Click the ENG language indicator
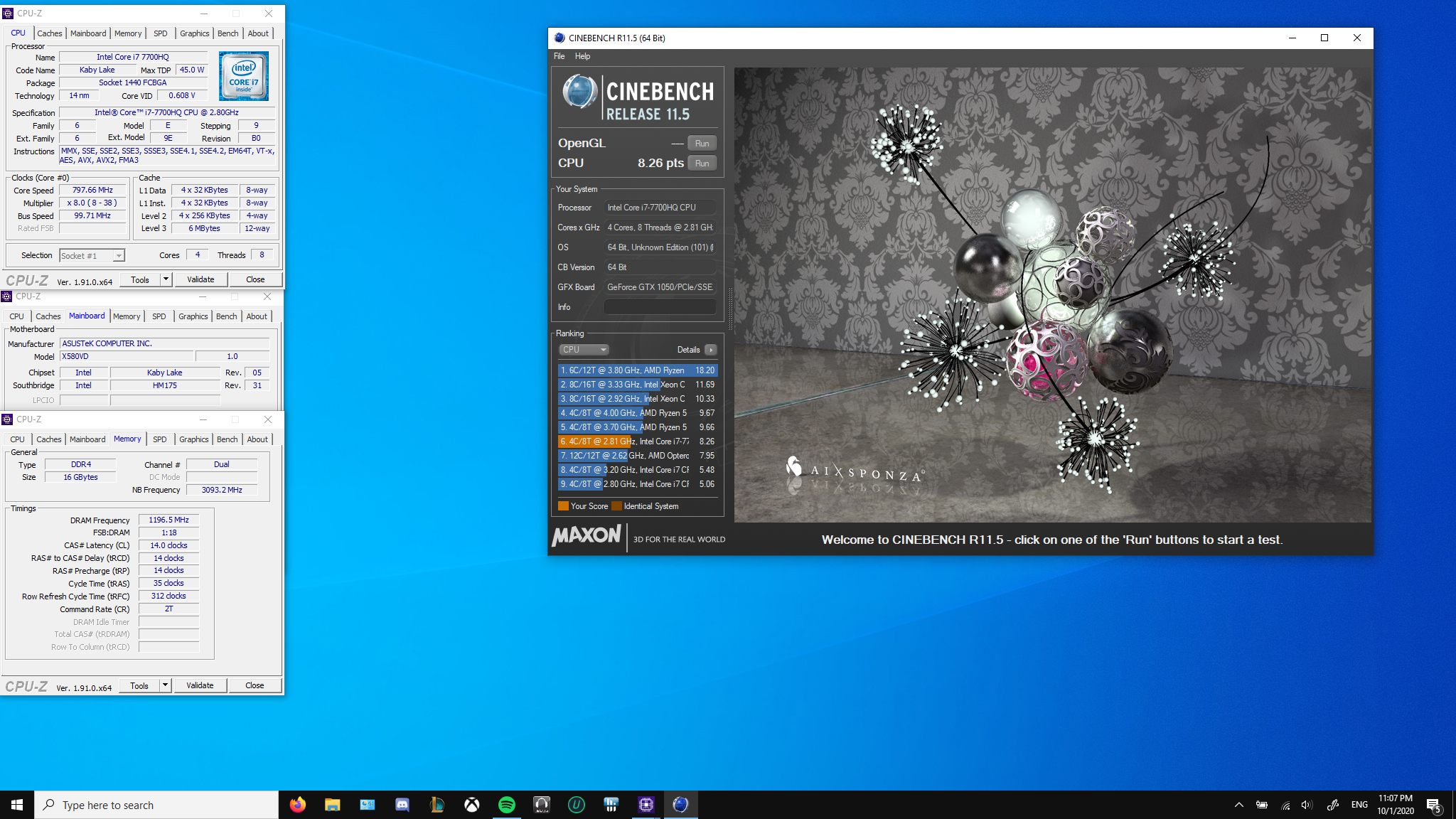The height and width of the screenshot is (819, 1456). pyautogui.click(x=1359, y=805)
